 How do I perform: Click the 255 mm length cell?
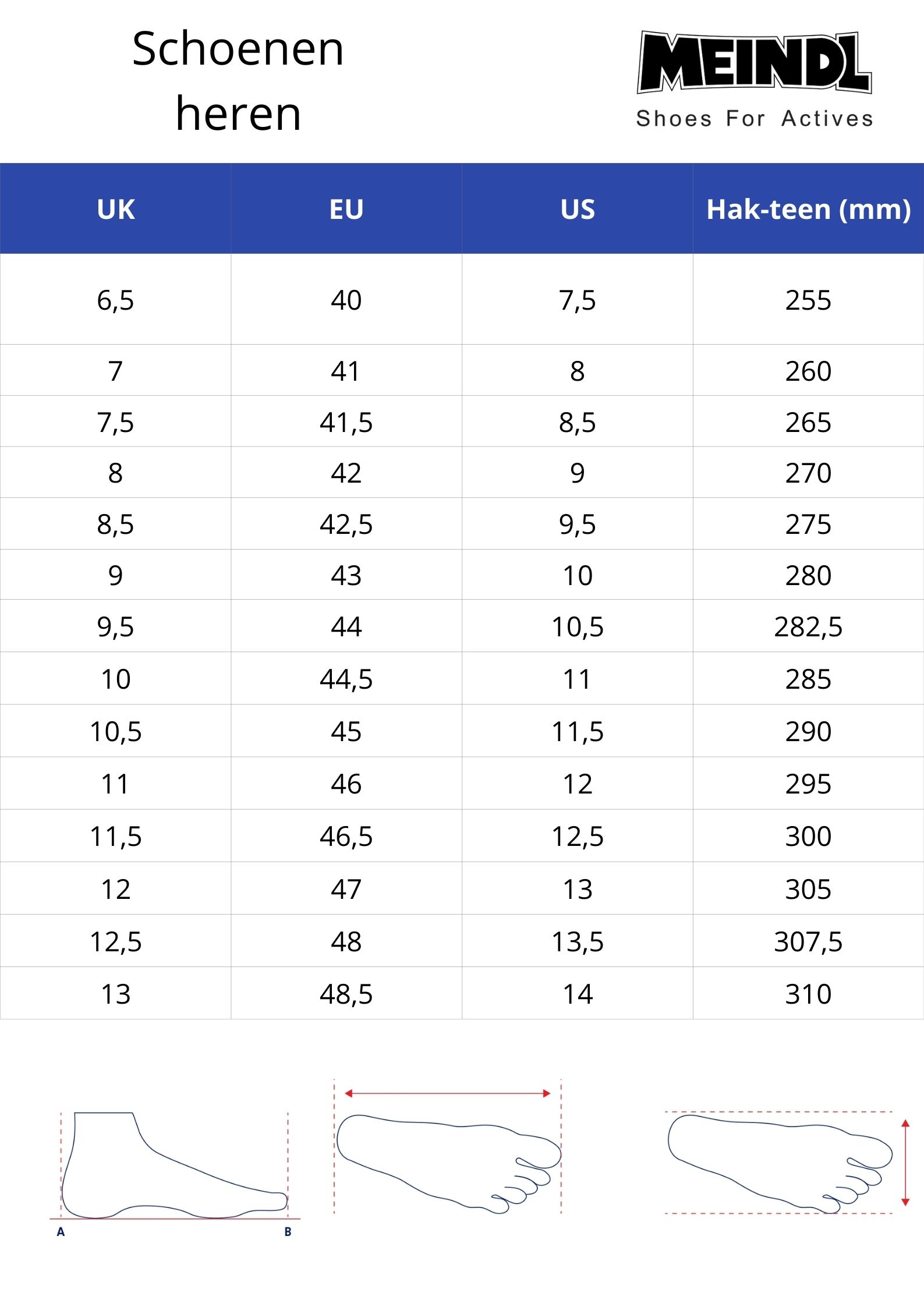[809, 300]
